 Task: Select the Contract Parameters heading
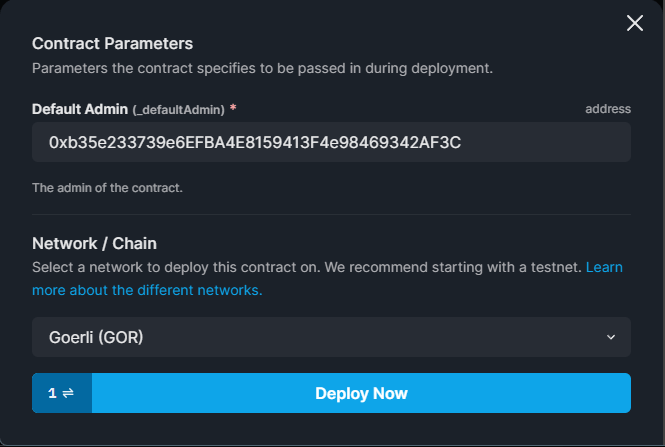[112, 43]
